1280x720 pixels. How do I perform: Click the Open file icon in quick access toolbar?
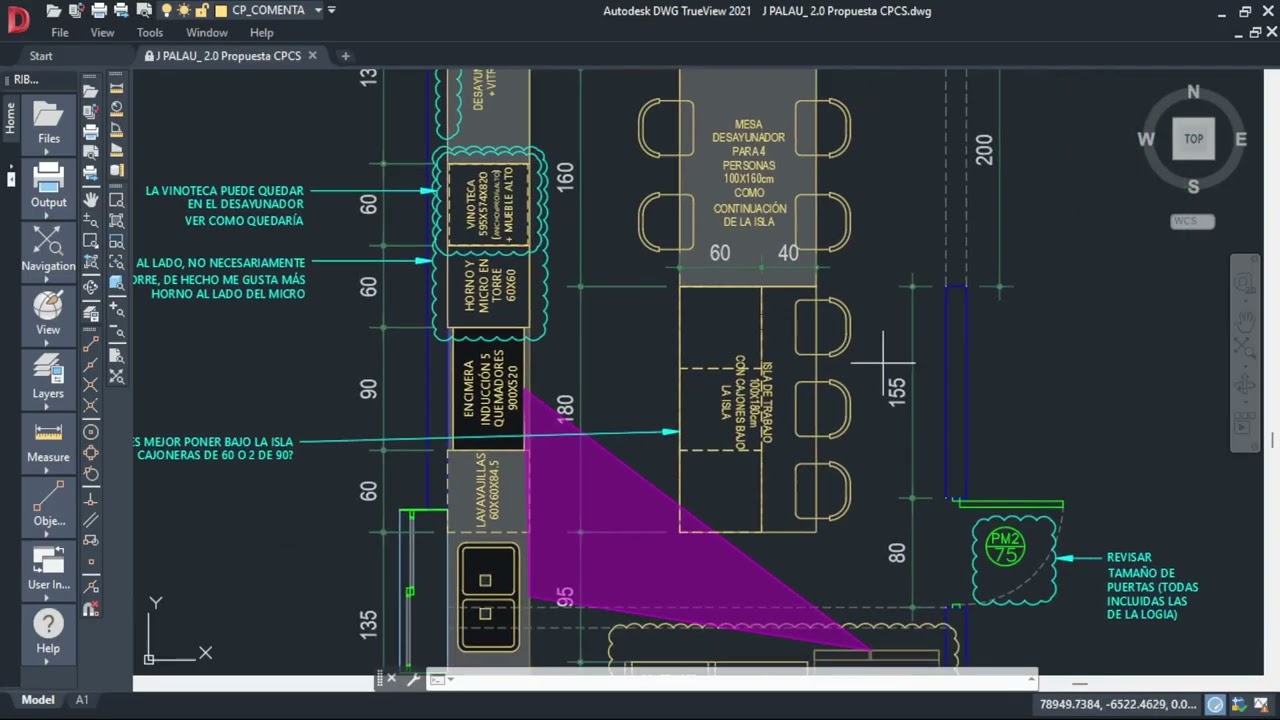point(54,10)
